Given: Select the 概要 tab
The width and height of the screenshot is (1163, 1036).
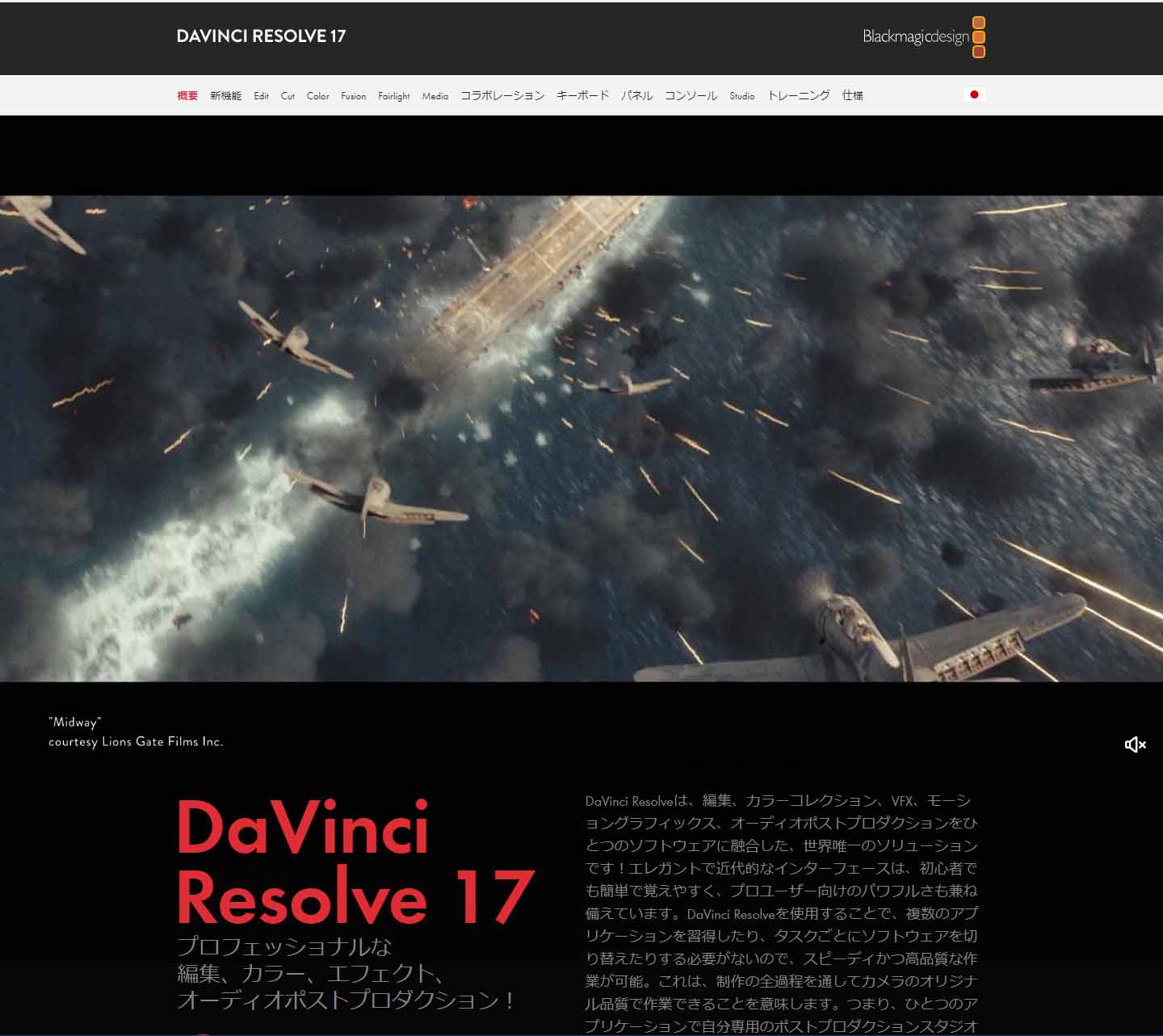Looking at the screenshot, I should [x=187, y=95].
